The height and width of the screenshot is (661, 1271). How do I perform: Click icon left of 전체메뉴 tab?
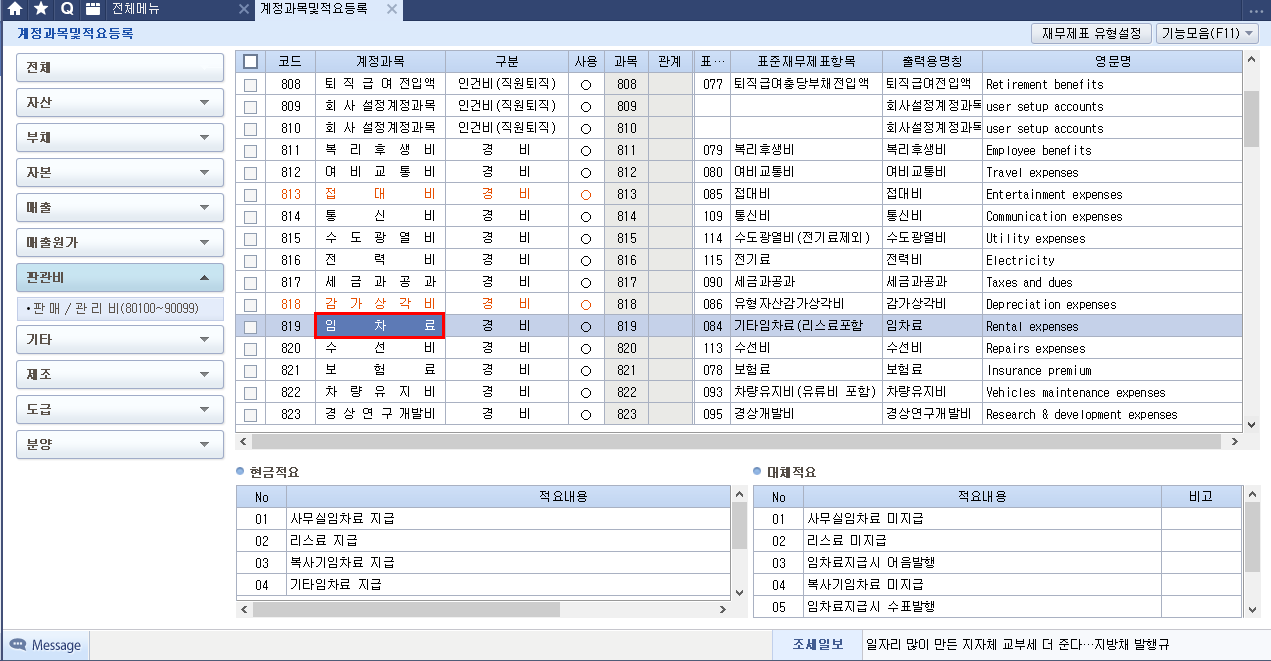[93, 9]
